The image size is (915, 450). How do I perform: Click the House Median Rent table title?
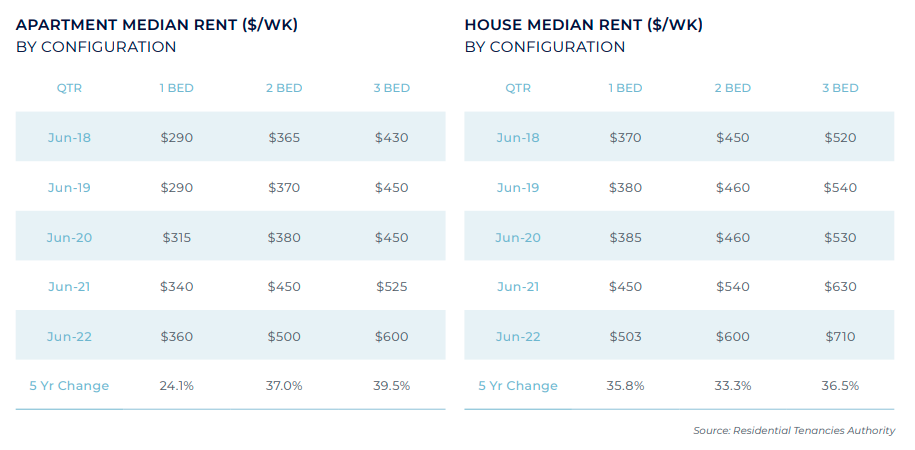(583, 25)
